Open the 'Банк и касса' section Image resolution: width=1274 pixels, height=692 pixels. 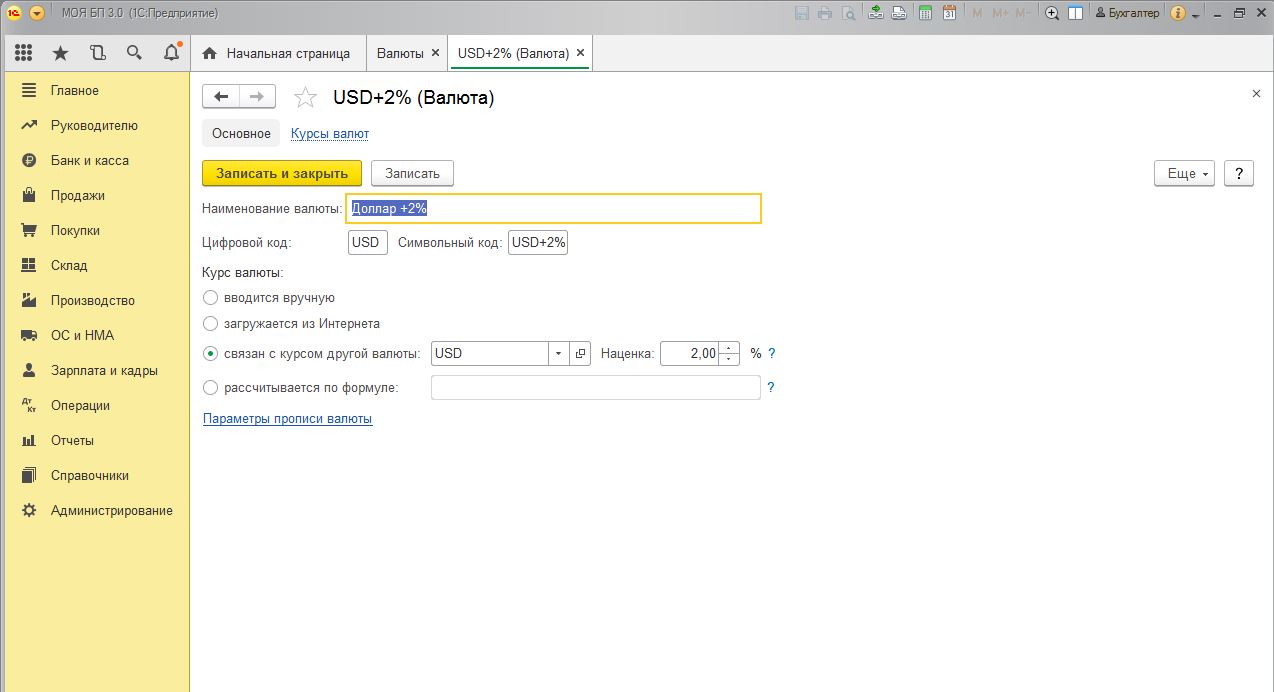coord(89,160)
